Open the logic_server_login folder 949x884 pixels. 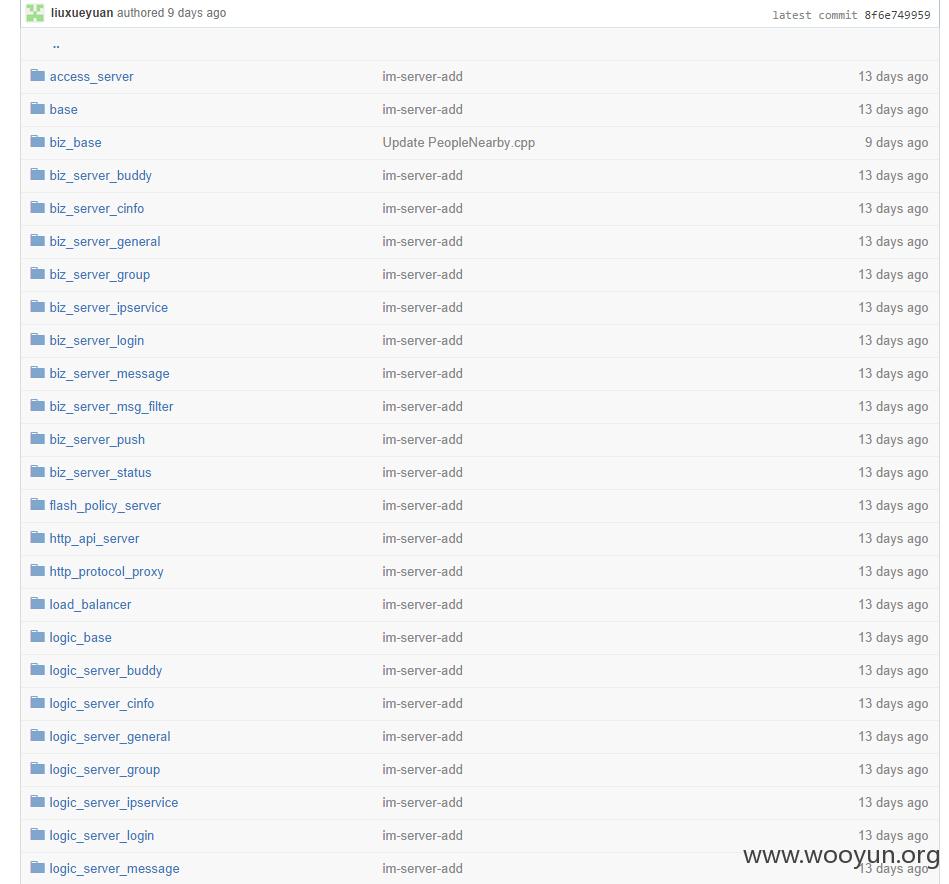[102, 836]
